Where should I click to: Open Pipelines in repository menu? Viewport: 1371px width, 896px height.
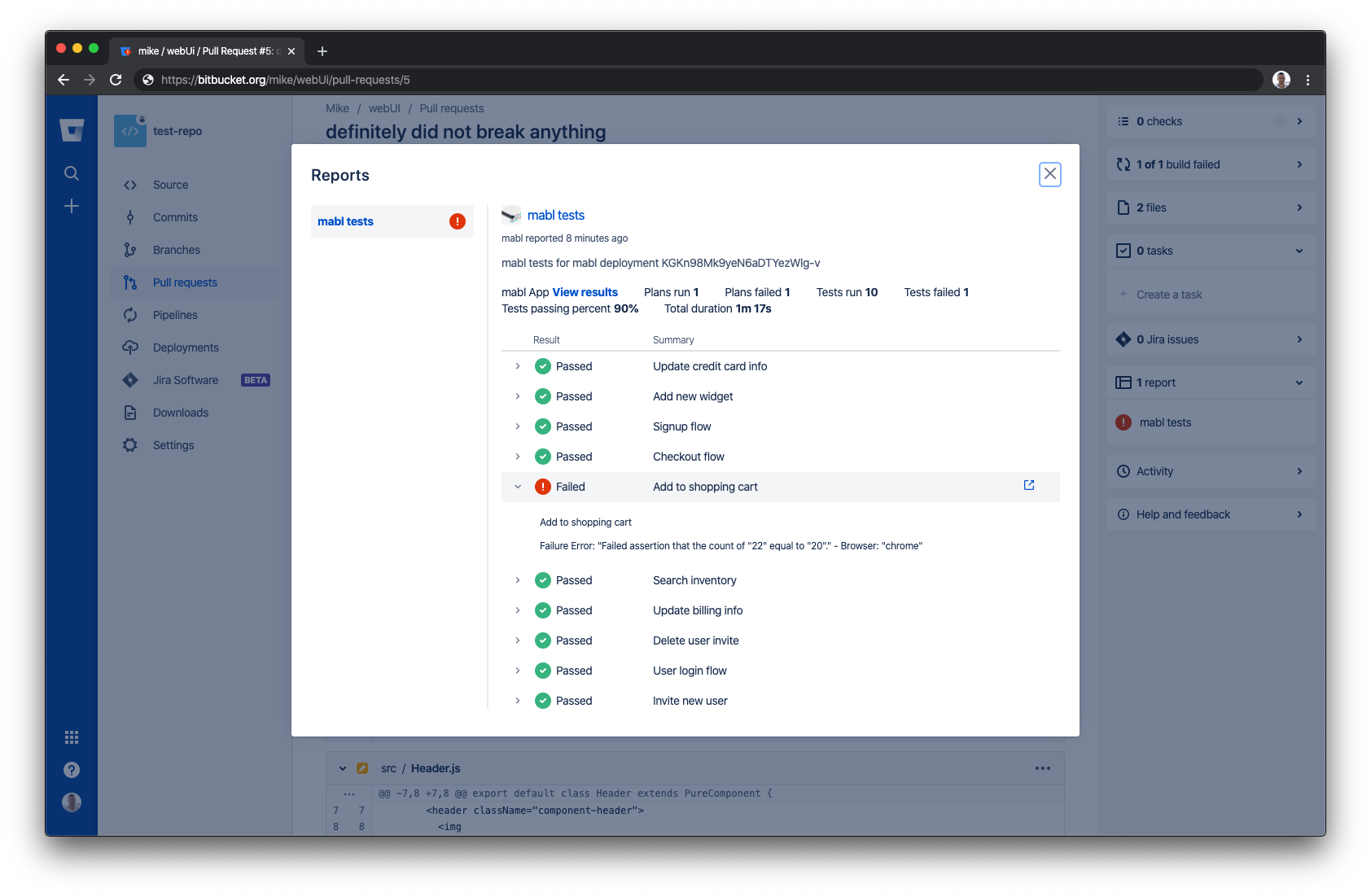195,315
